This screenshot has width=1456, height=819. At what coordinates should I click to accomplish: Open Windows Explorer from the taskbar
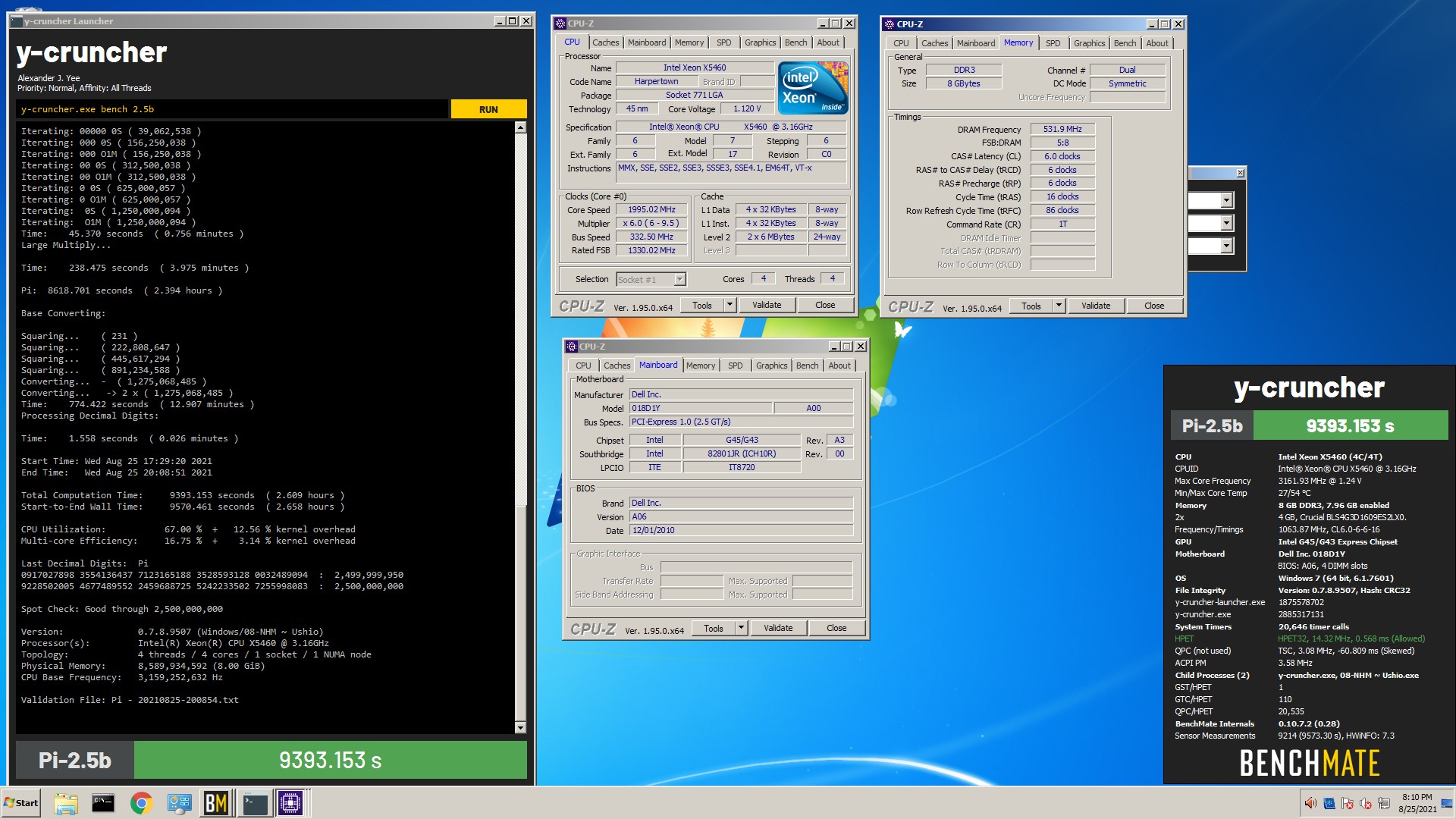coord(66,803)
